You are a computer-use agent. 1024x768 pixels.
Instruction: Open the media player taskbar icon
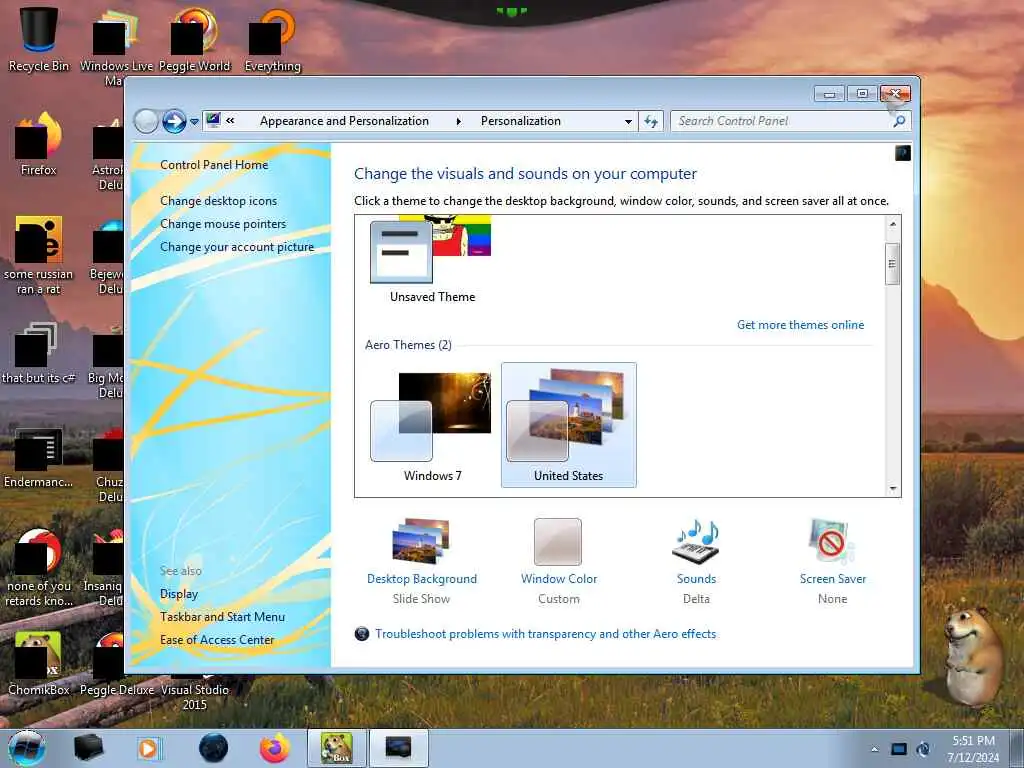click(150, 748)
